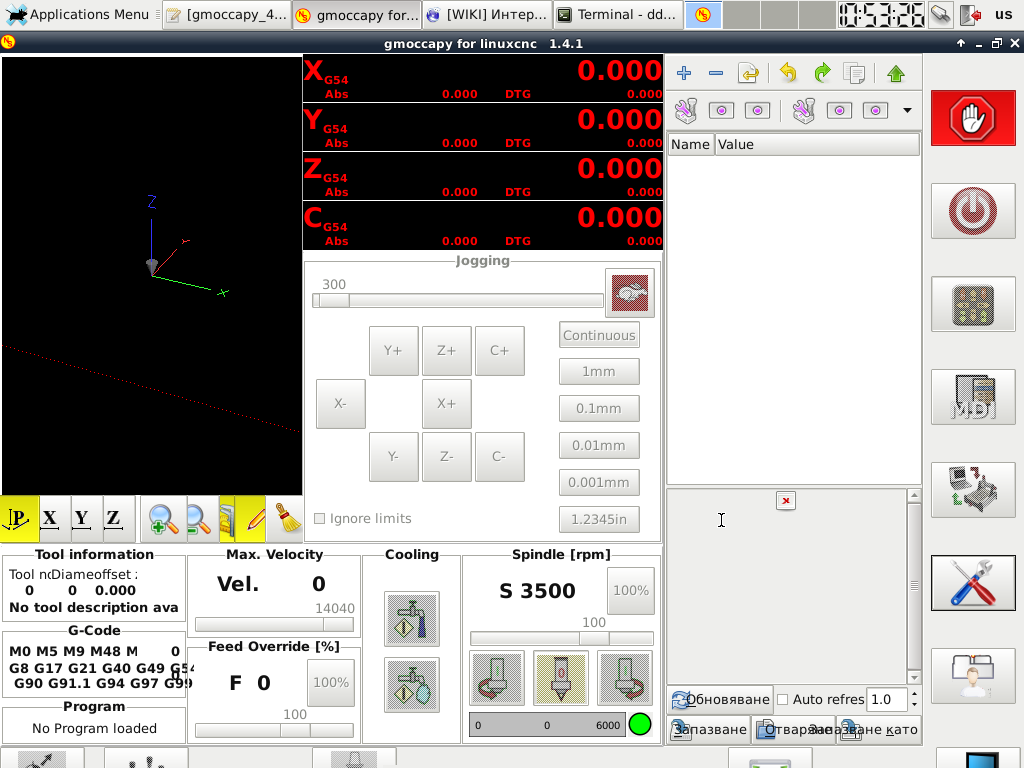Screen dimensions: 1024x768
Task: Click the copy documents icon
Action: tap(854, 73)
